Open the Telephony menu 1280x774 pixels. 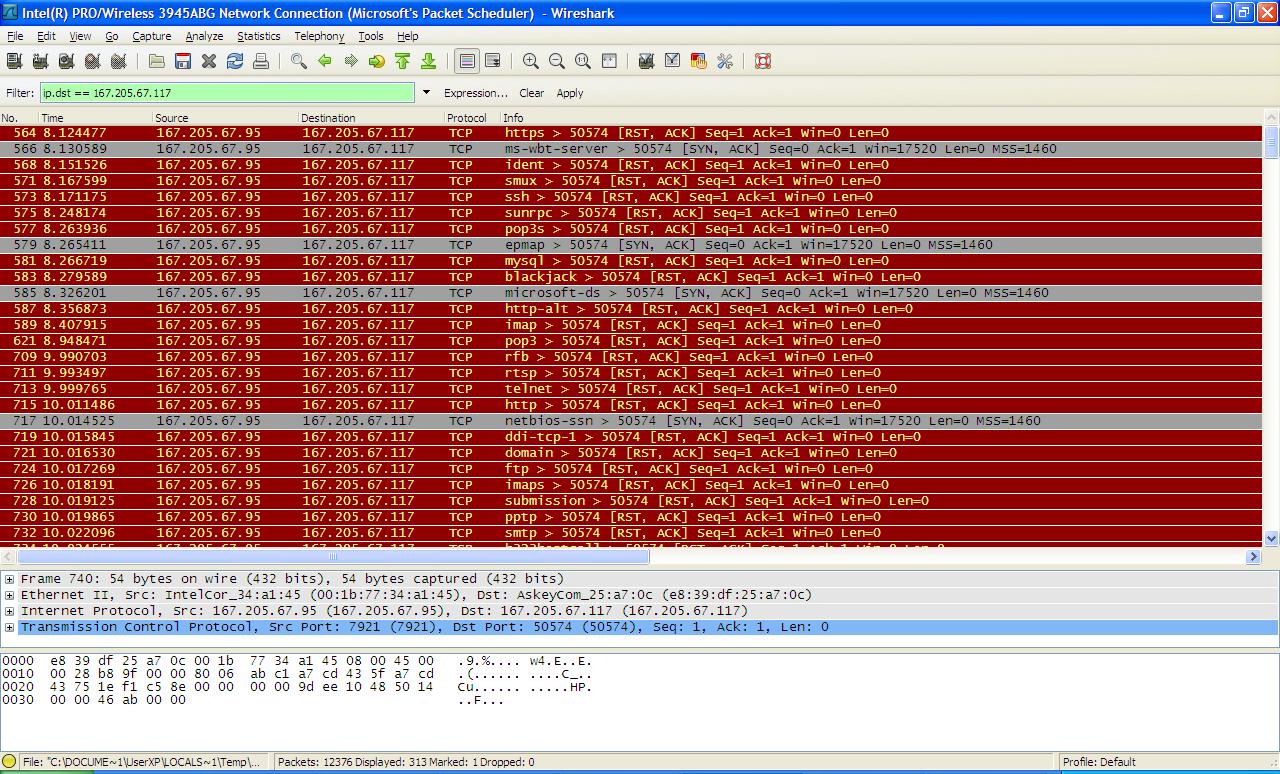[319, 36]
